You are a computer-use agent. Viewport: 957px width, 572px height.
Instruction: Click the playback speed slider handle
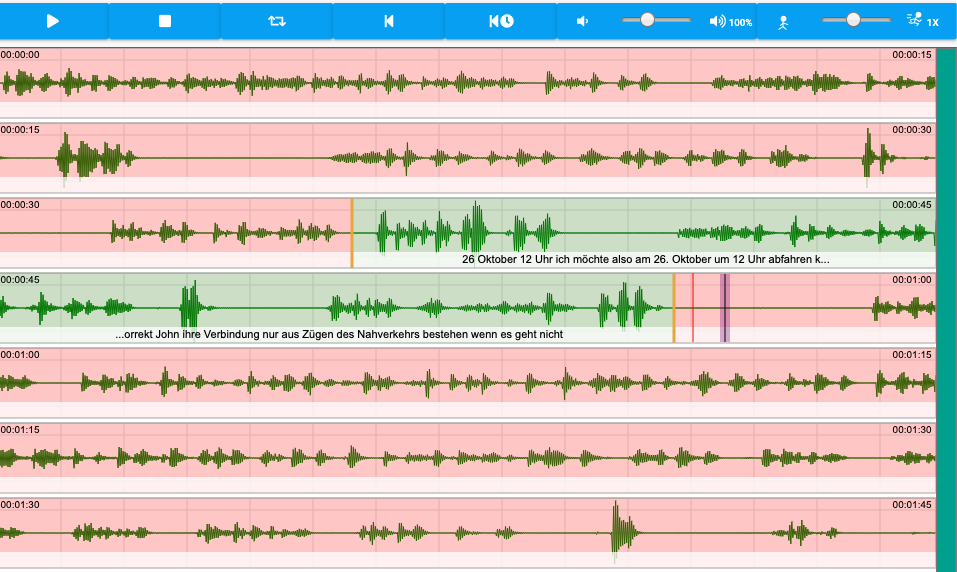[x=853, y=20]
